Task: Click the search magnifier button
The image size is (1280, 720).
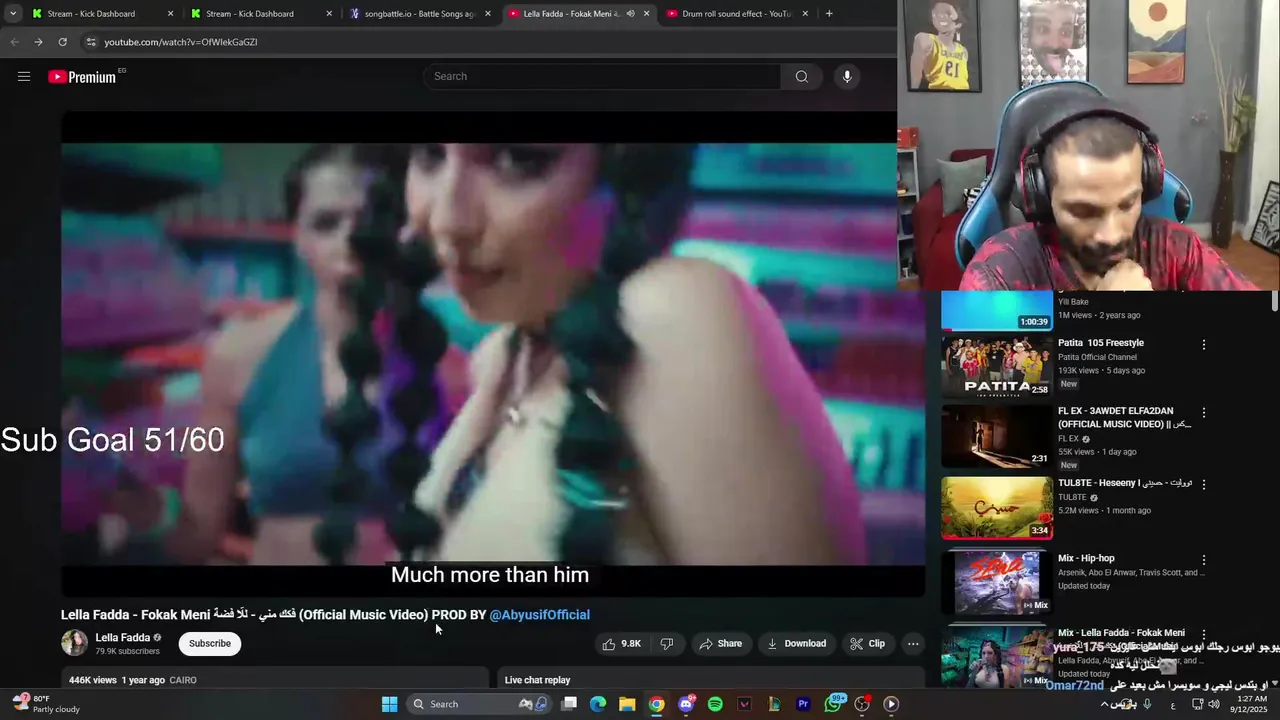Action: pyautogui.click(x=801, y=76)
